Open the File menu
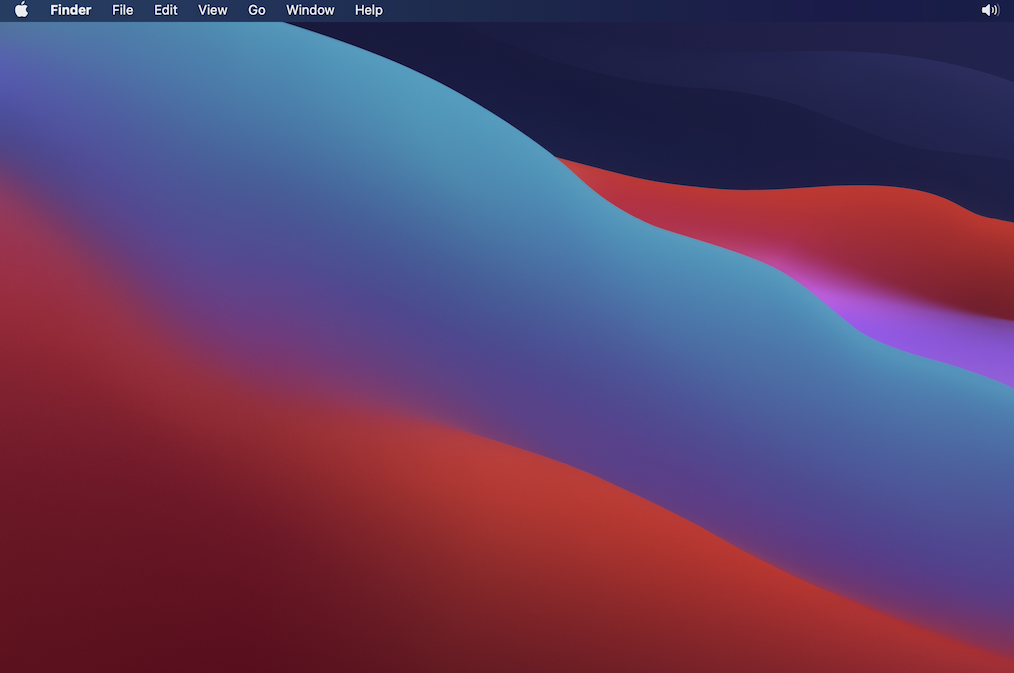This screenshot has width=1014, height=673. coord(122,10)
